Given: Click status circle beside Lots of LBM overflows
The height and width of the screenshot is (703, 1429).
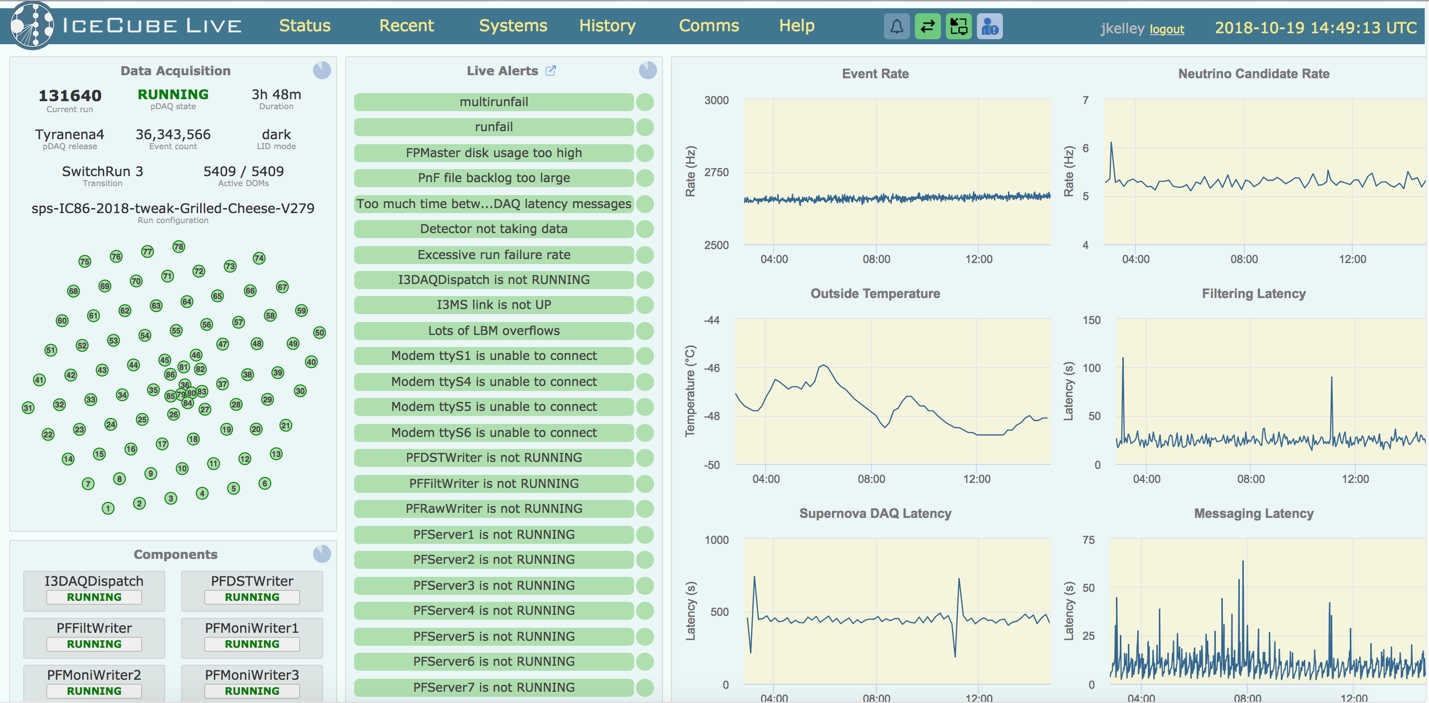Looking at the screenshot, I should coord(645,331).
